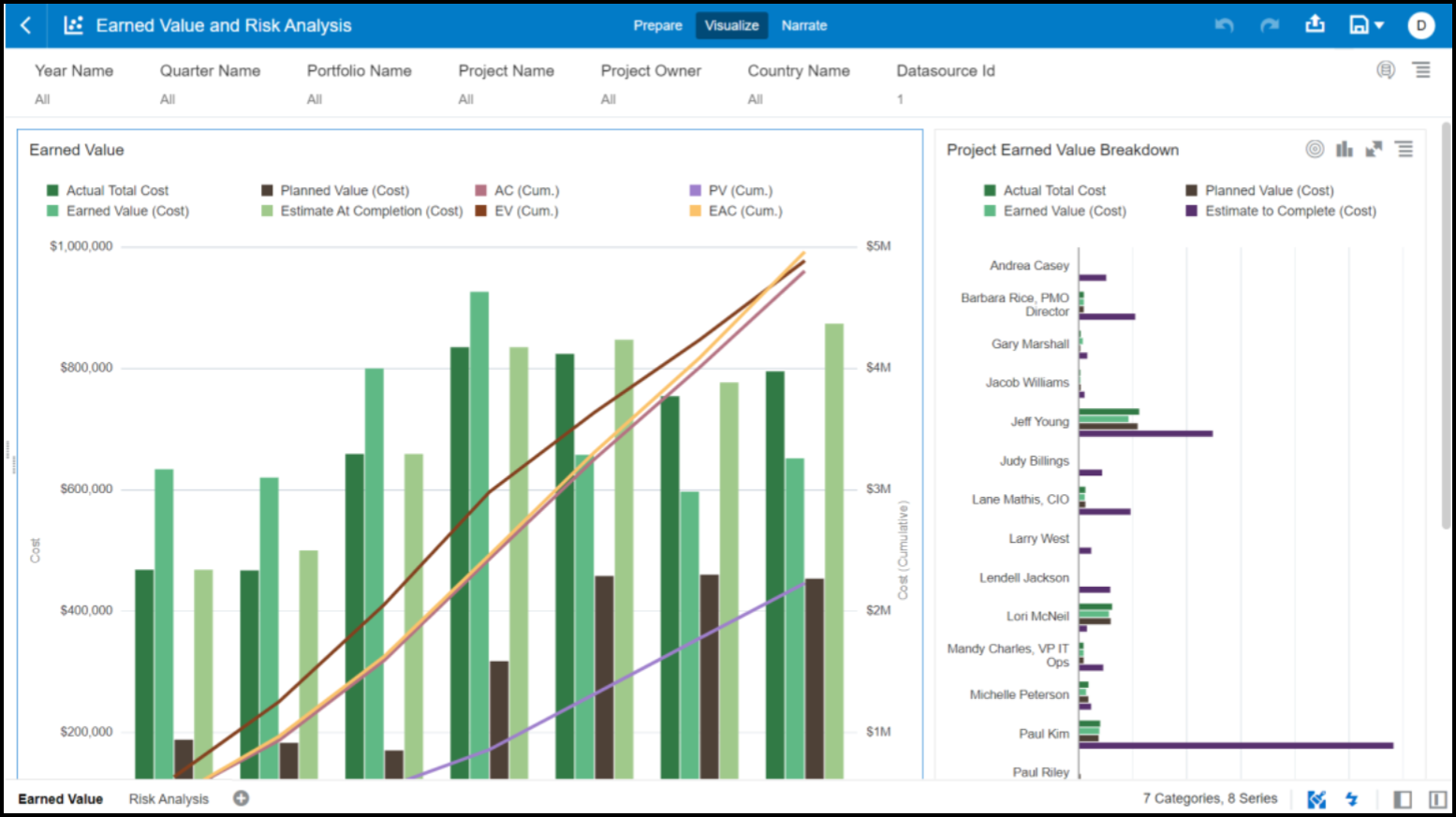Go back using the left chevron icon
The height and width of the screenshot is (817, 1456).
coord(26,25)
